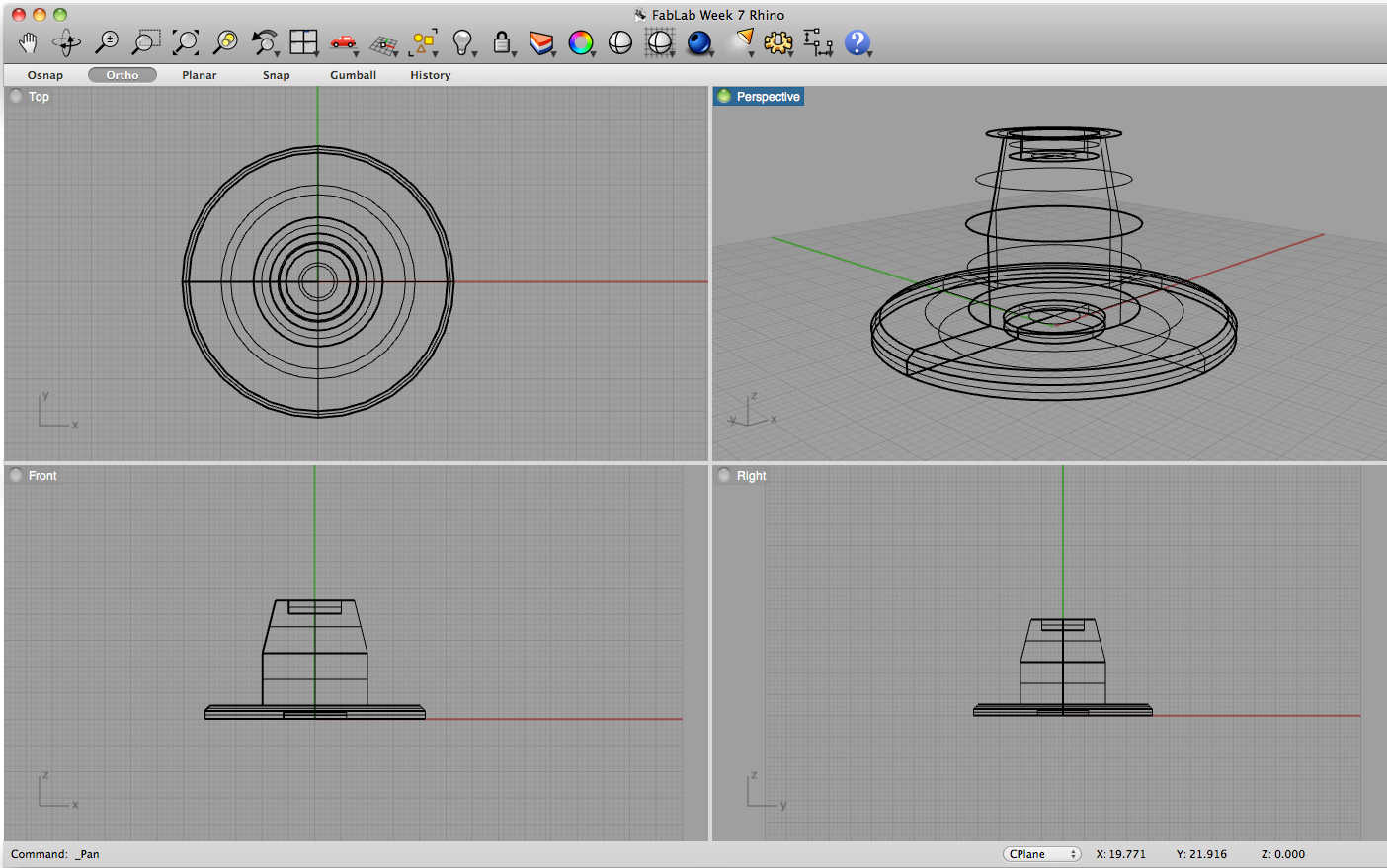Open the four-viewport layout tool
This screenshot has width=1387, height=868.
click(303, 42)
